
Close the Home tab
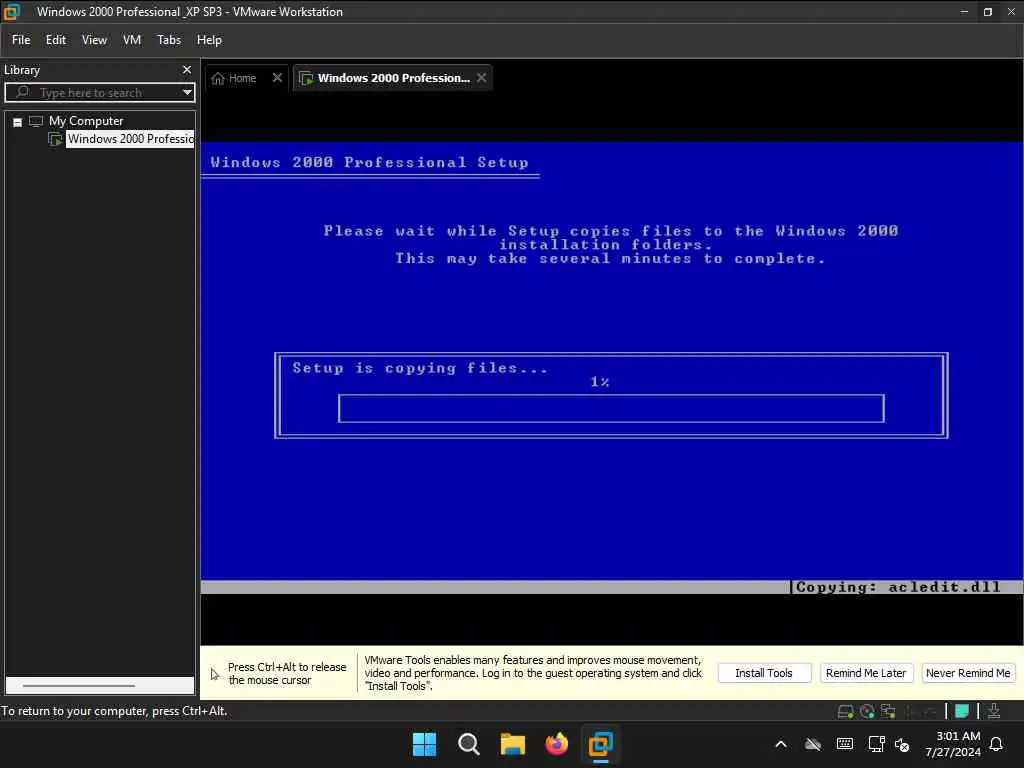(277, 78)
